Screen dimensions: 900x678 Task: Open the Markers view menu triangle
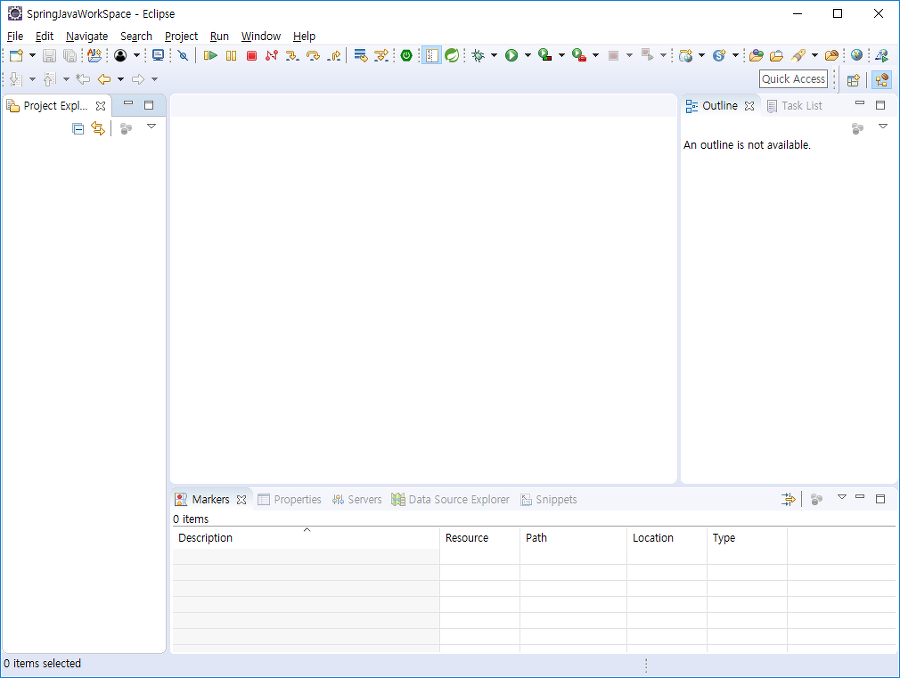coord(841,497)
